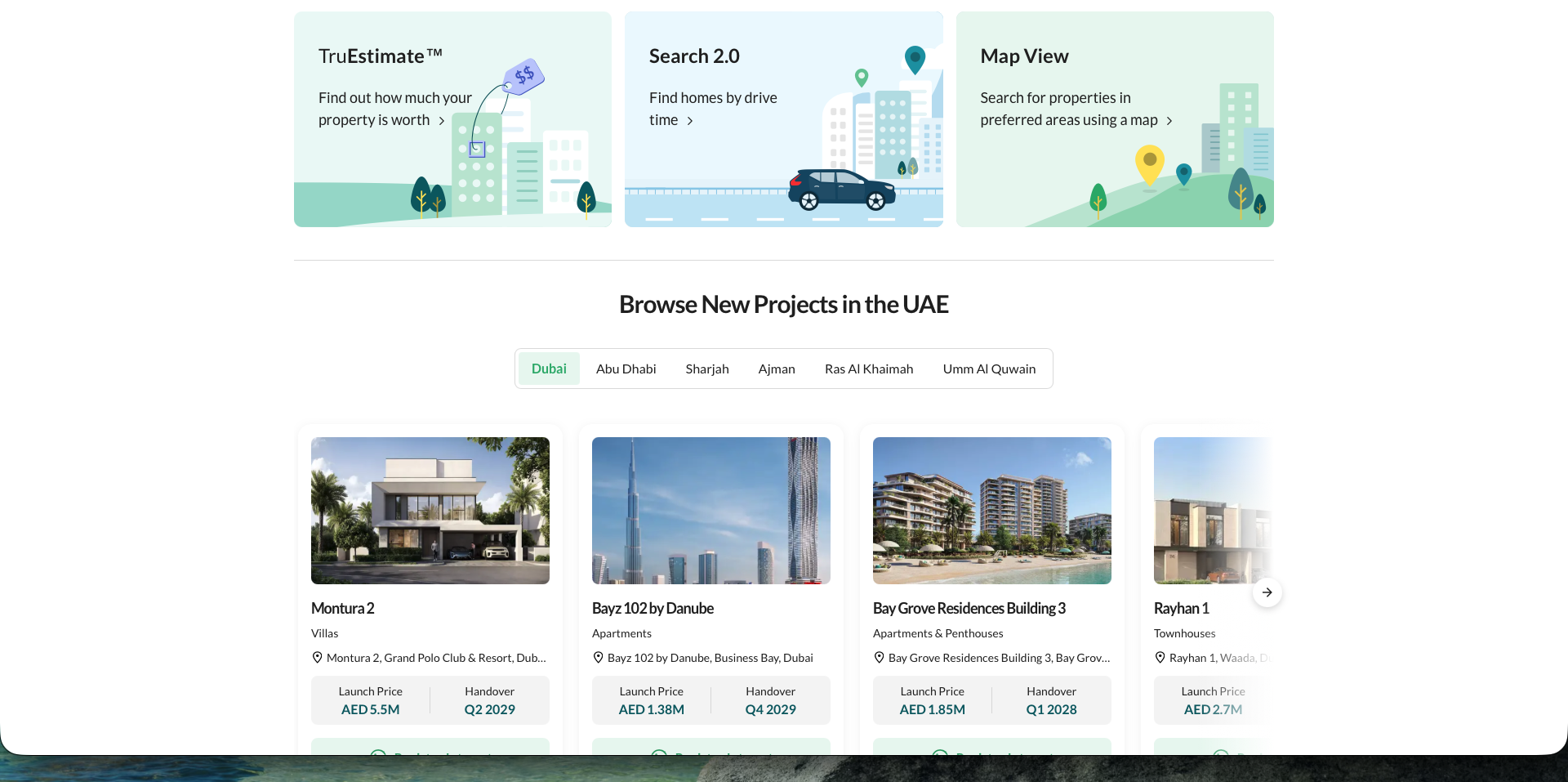Click 'Browse New Projects in the UAE' heading
This screenshot has width=1568, height=782.
(784, 304)
